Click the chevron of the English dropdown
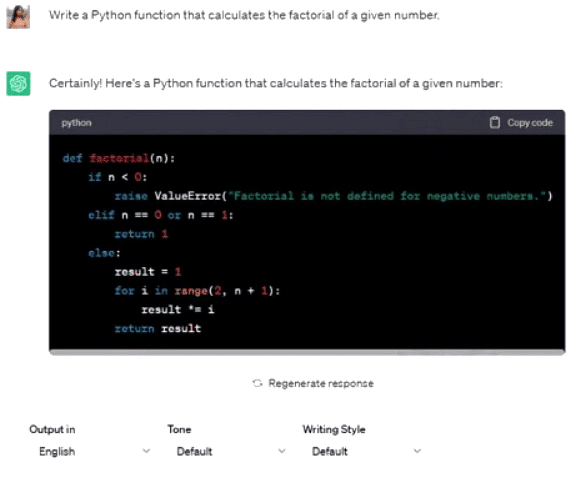Image resolution: width=572 pixels, height=481 pixels. [x=146, y=451]
